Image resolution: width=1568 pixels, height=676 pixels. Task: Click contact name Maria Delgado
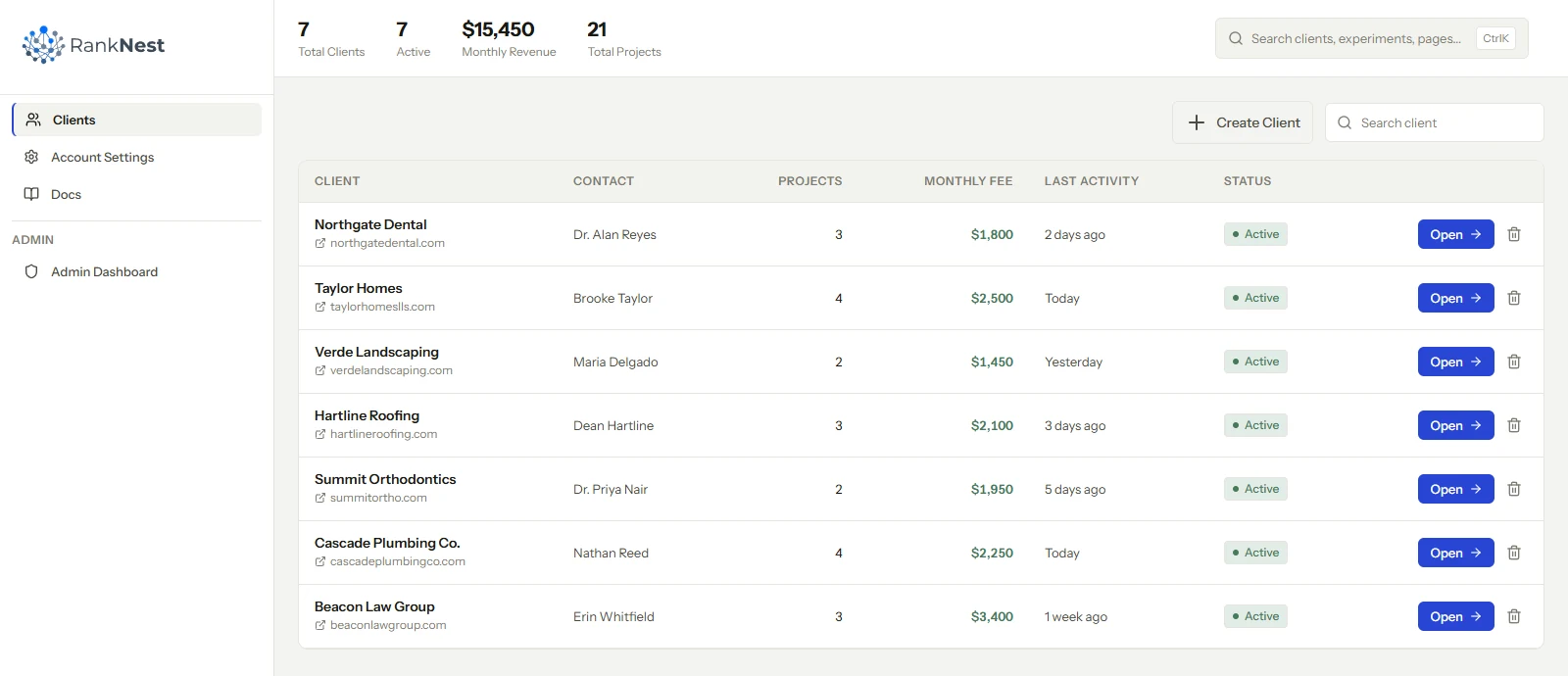[615, 362]
